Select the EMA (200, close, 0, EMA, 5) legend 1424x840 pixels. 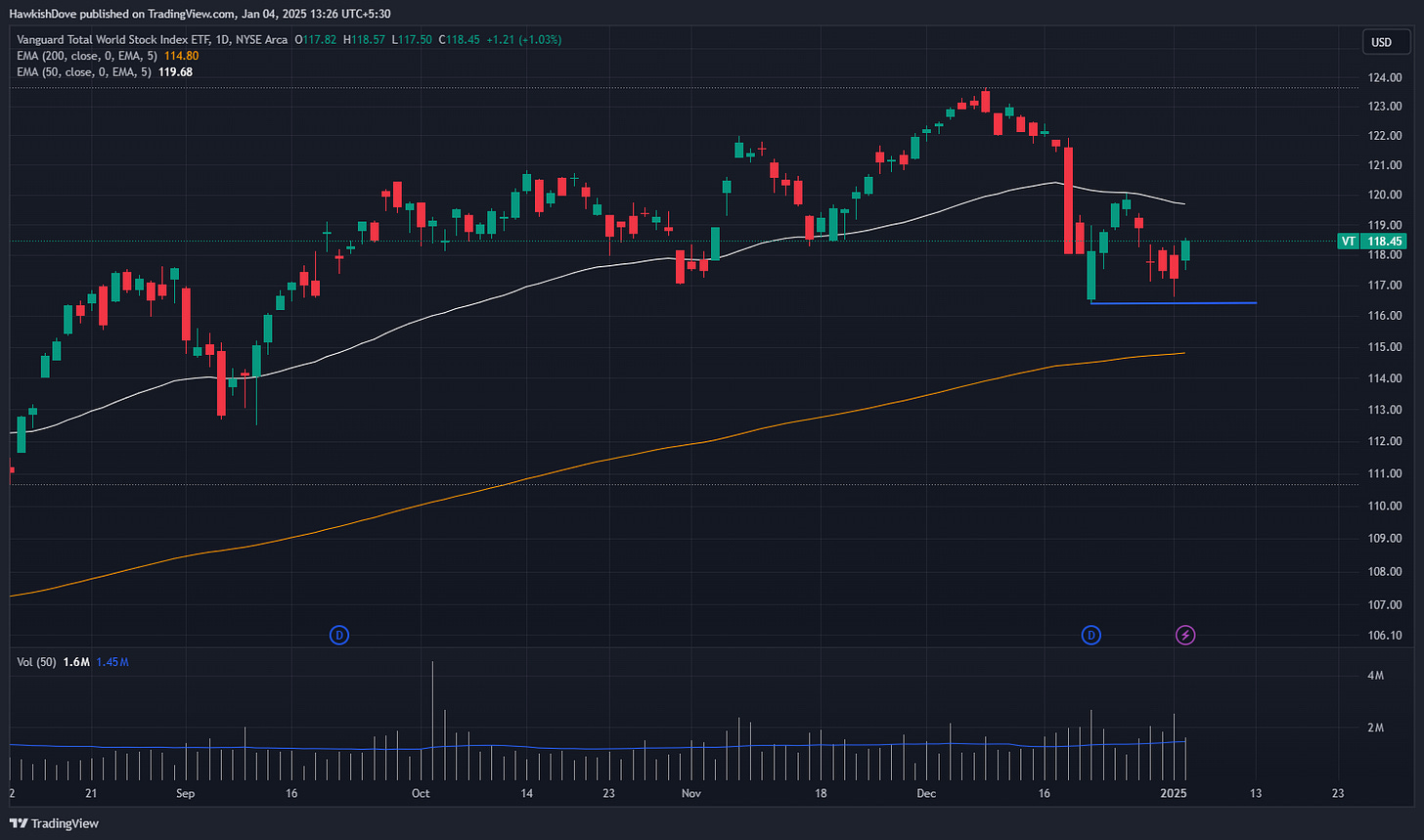pos(87,56)
